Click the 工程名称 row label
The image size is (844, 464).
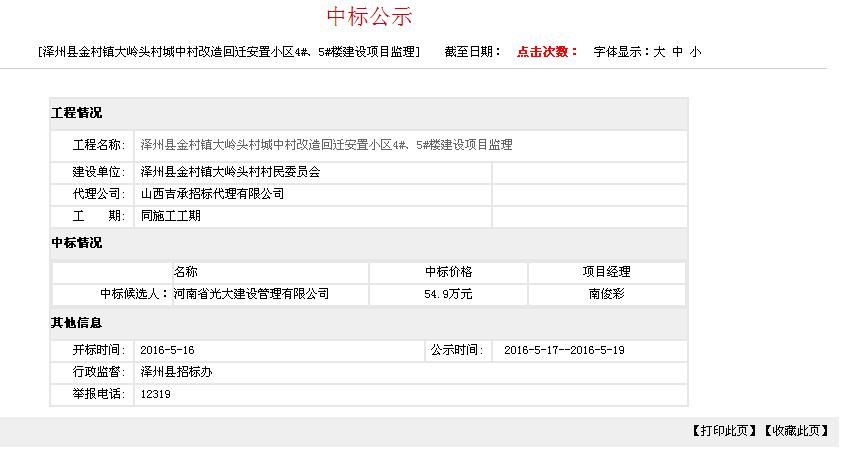pyautogui.click(x=99, y=145)
